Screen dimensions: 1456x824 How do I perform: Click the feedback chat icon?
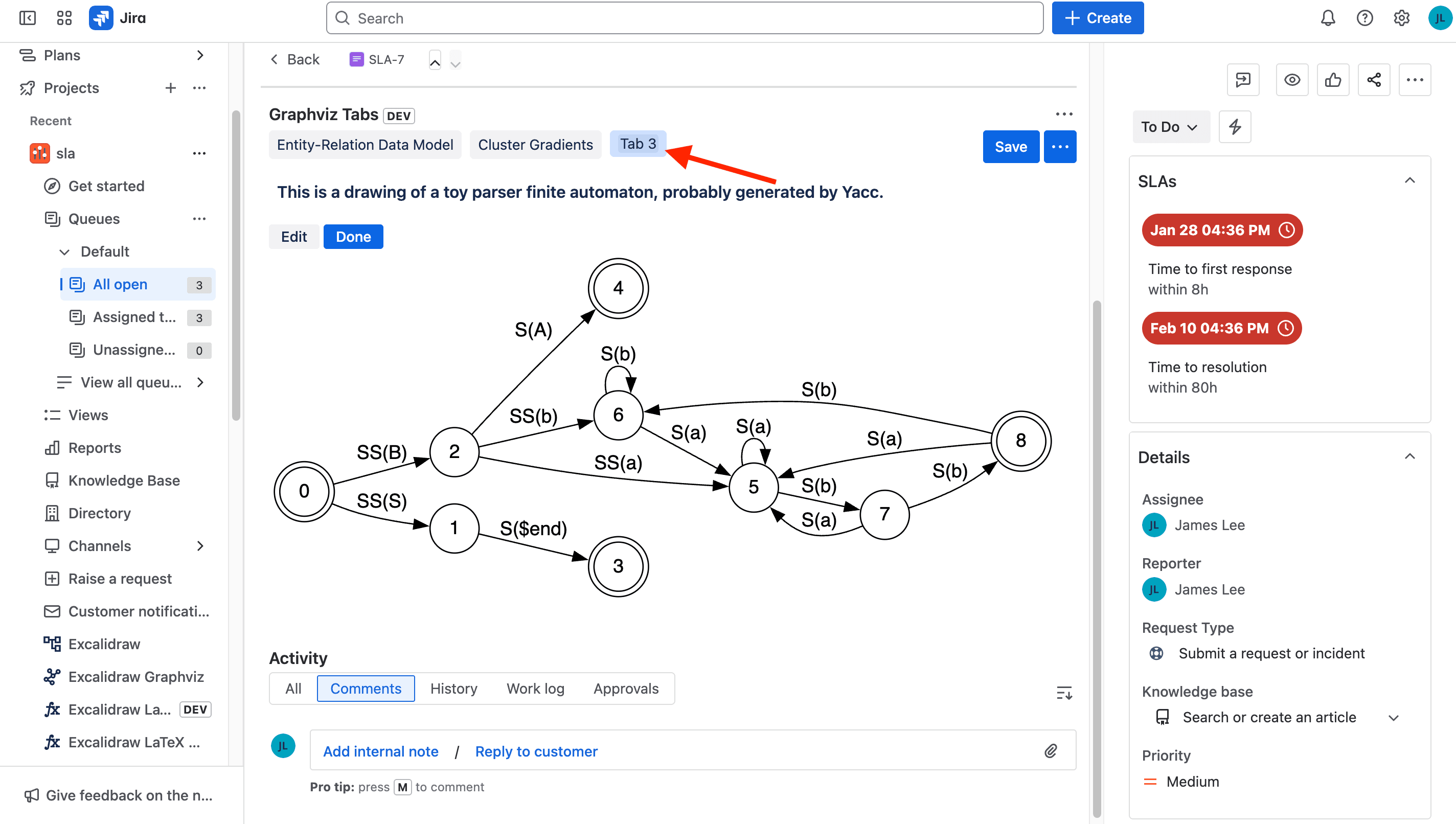tap(1243, 80)
